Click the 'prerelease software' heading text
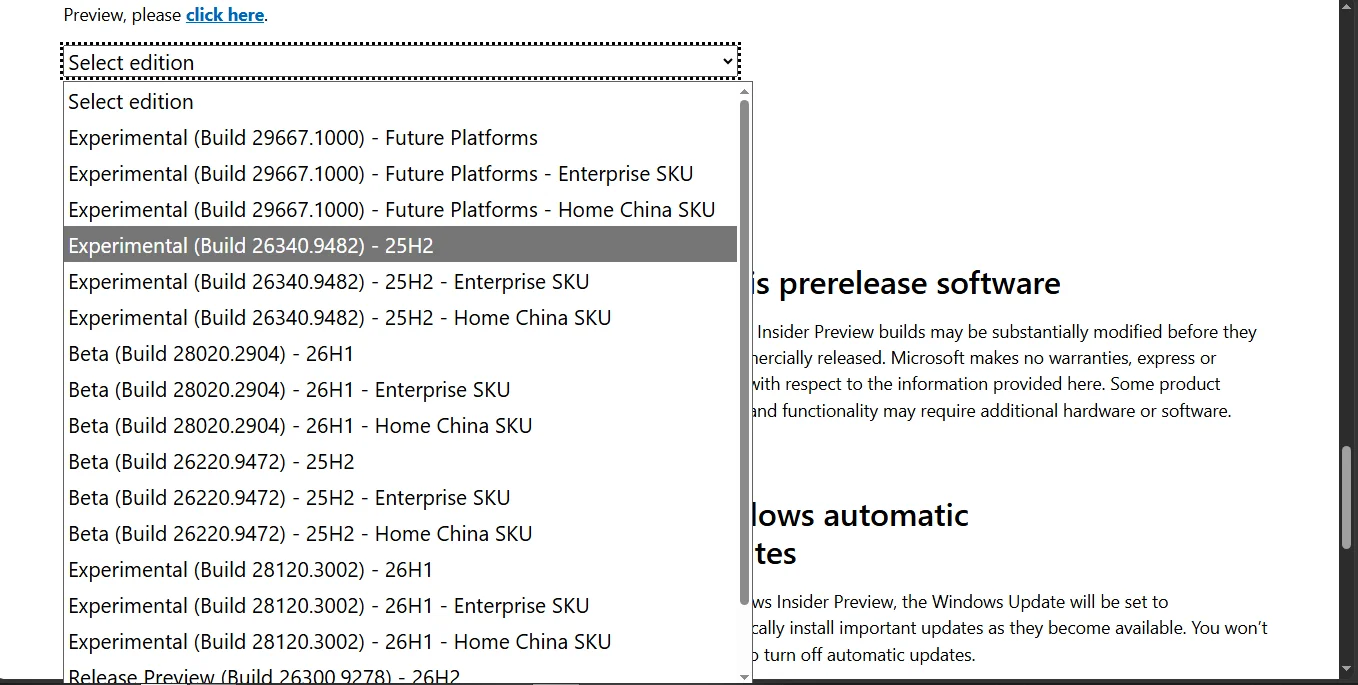Image resolution: width=1358 pixels, height=685 pixels. (x=919, y=284)
